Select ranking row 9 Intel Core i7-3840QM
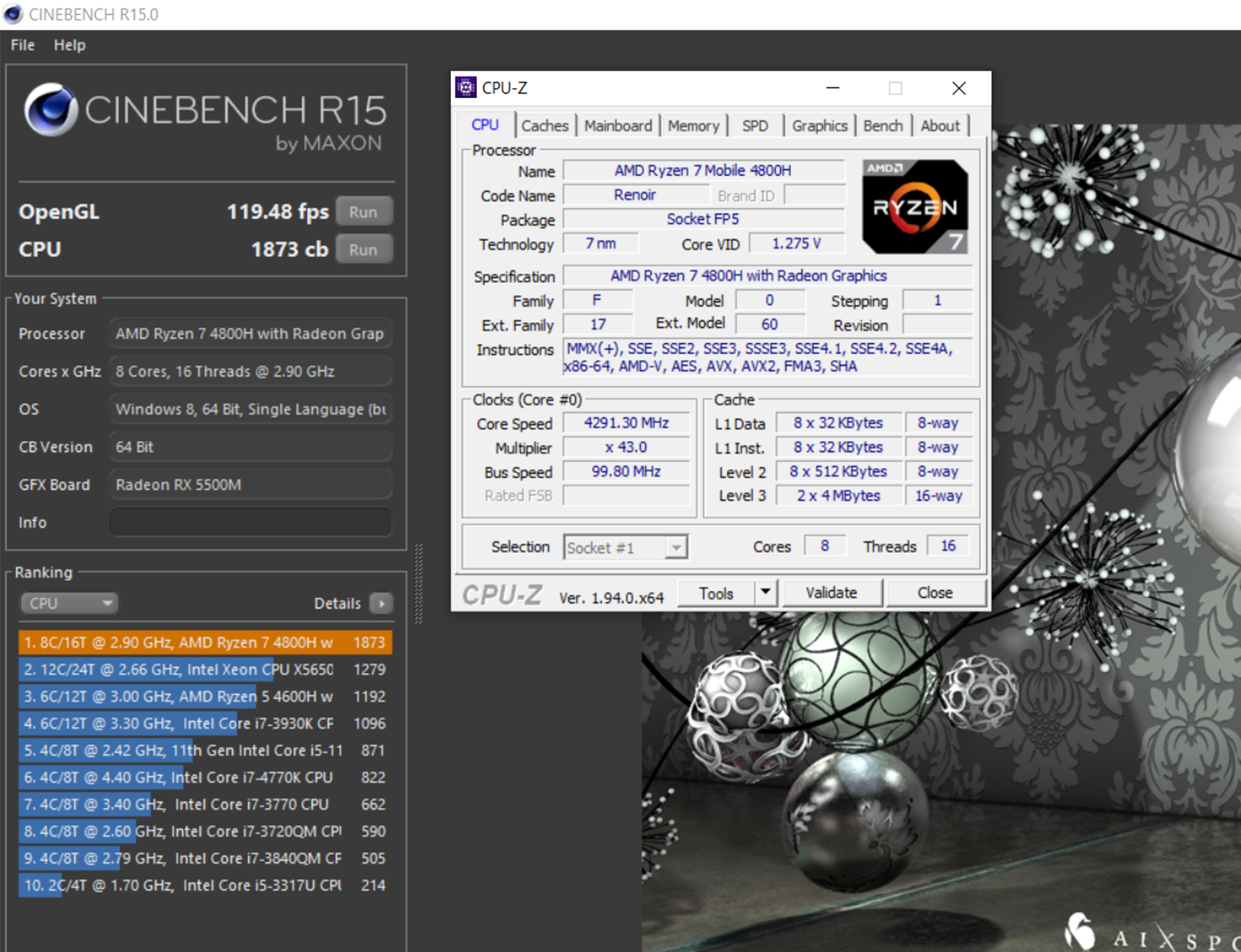1241x952 pixels. coord(205,858)
